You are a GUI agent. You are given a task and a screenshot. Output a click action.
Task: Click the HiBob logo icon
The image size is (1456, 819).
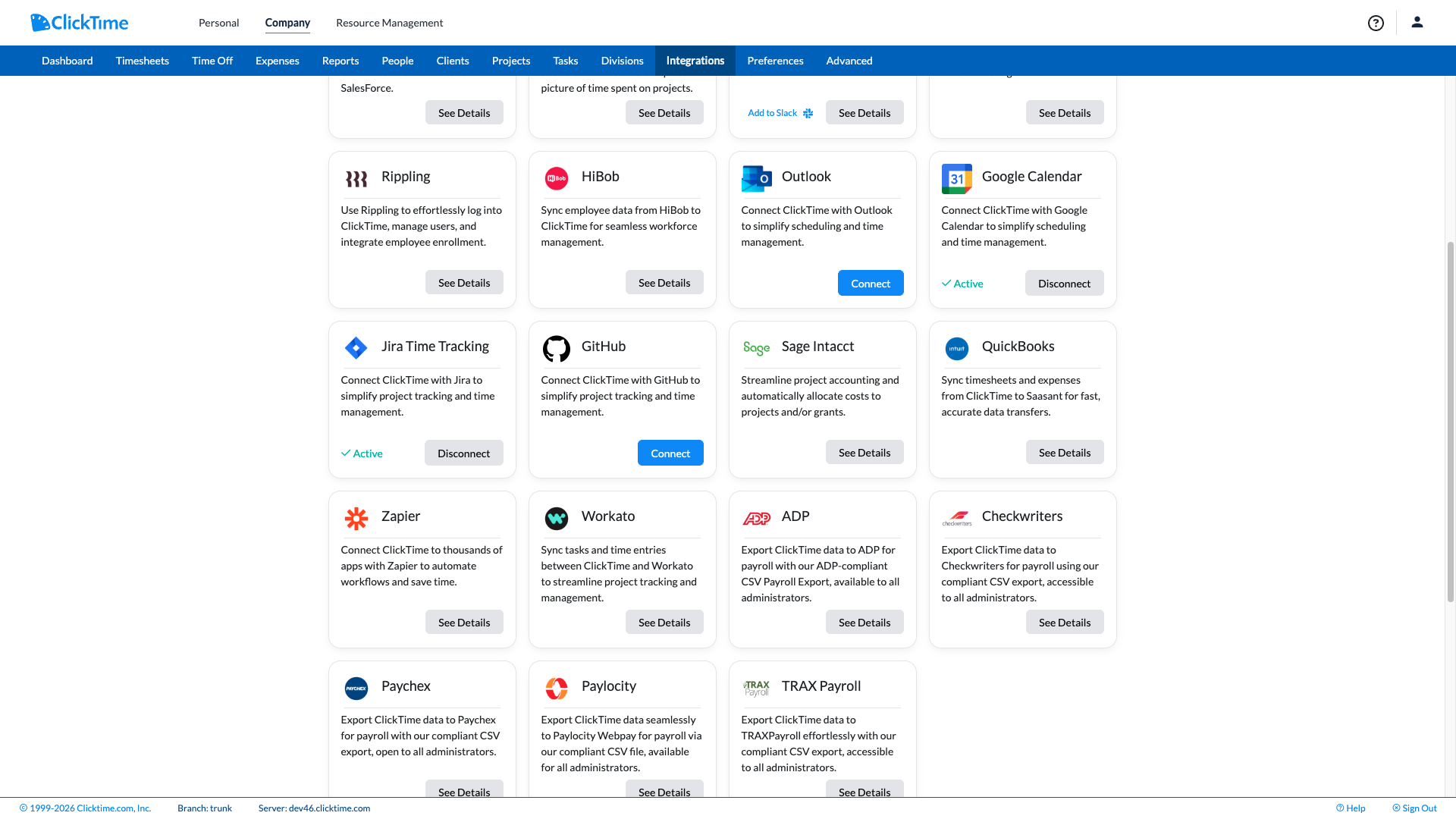557,179
